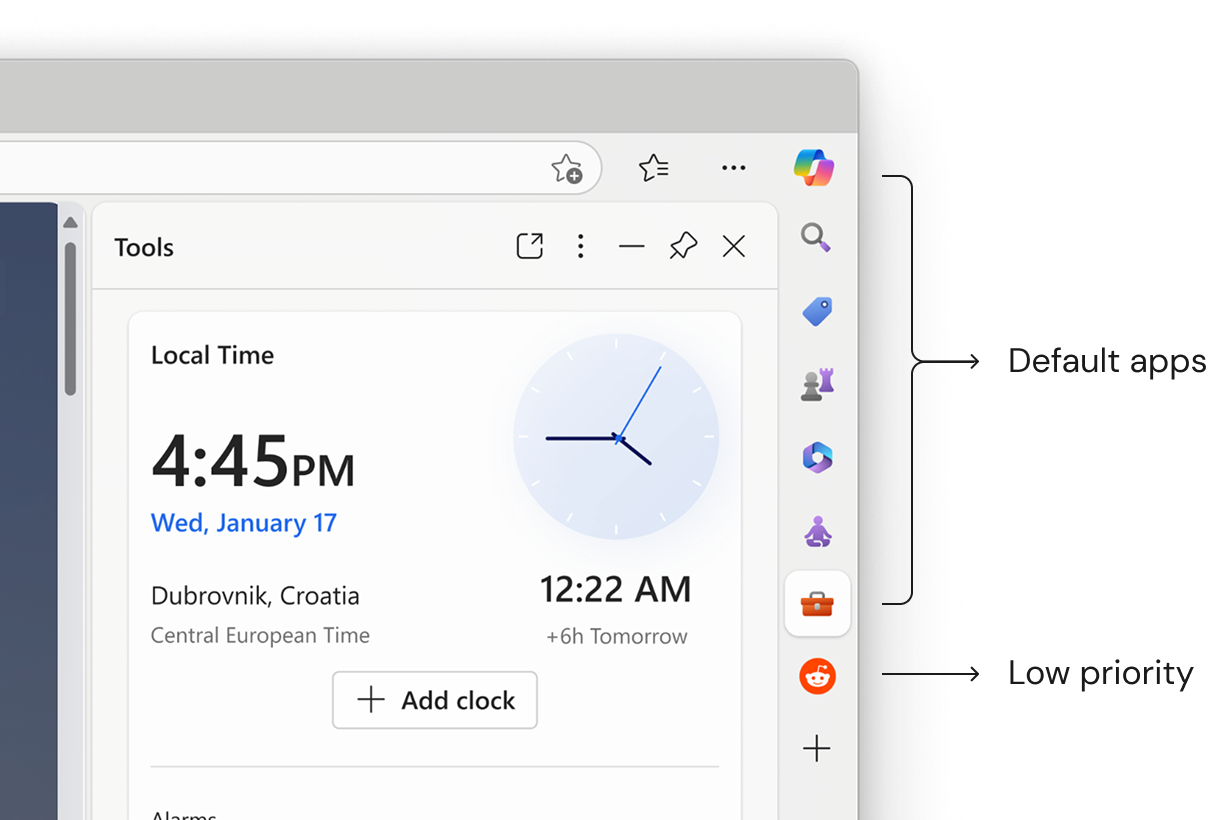Click the page scrollbar up arrow

coord(70,222)
